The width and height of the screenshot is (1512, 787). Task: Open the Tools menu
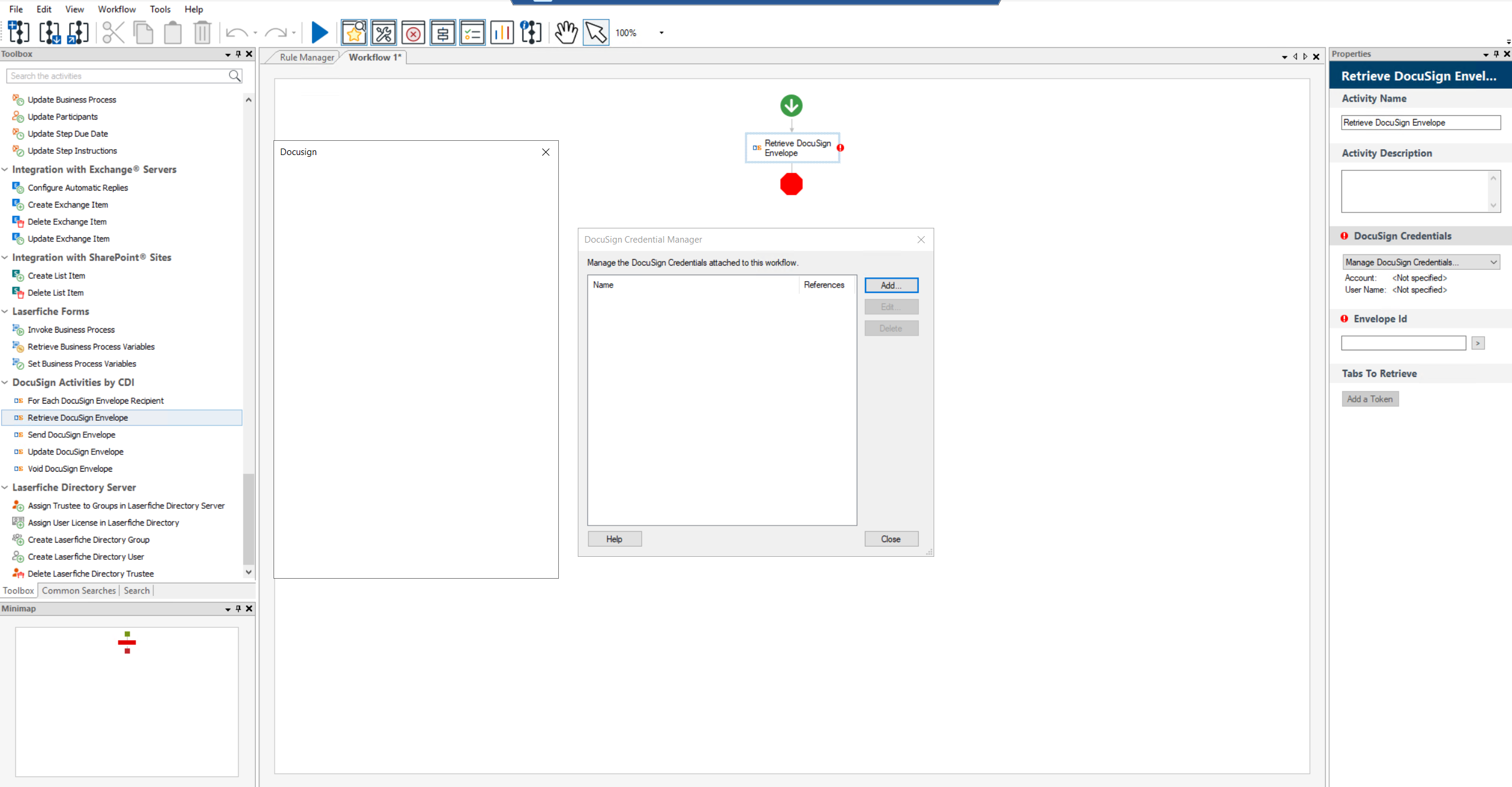tap(160, 9)
